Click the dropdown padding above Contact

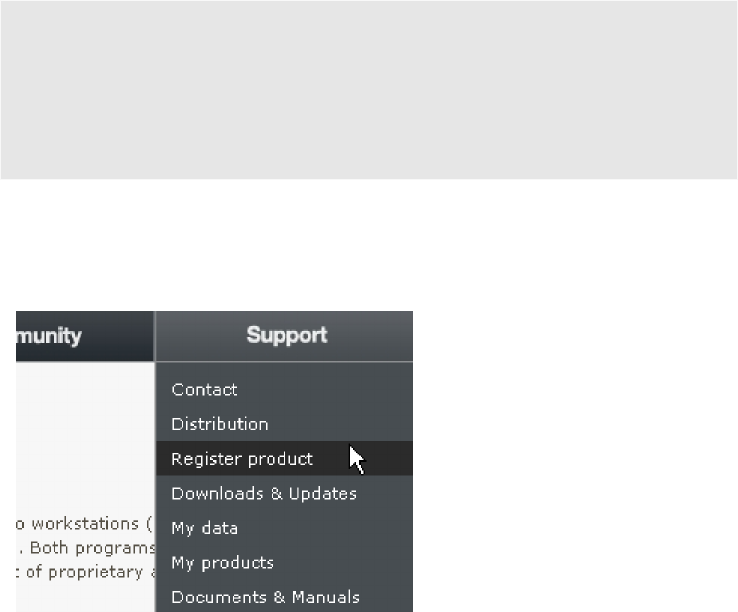coord(284,371)
